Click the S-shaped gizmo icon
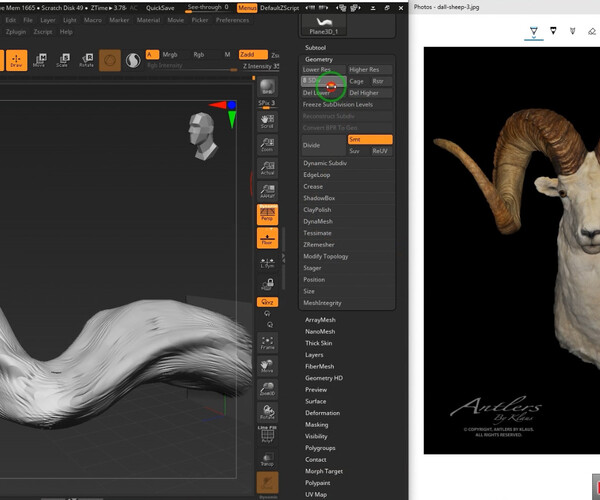 coord(133,60)
